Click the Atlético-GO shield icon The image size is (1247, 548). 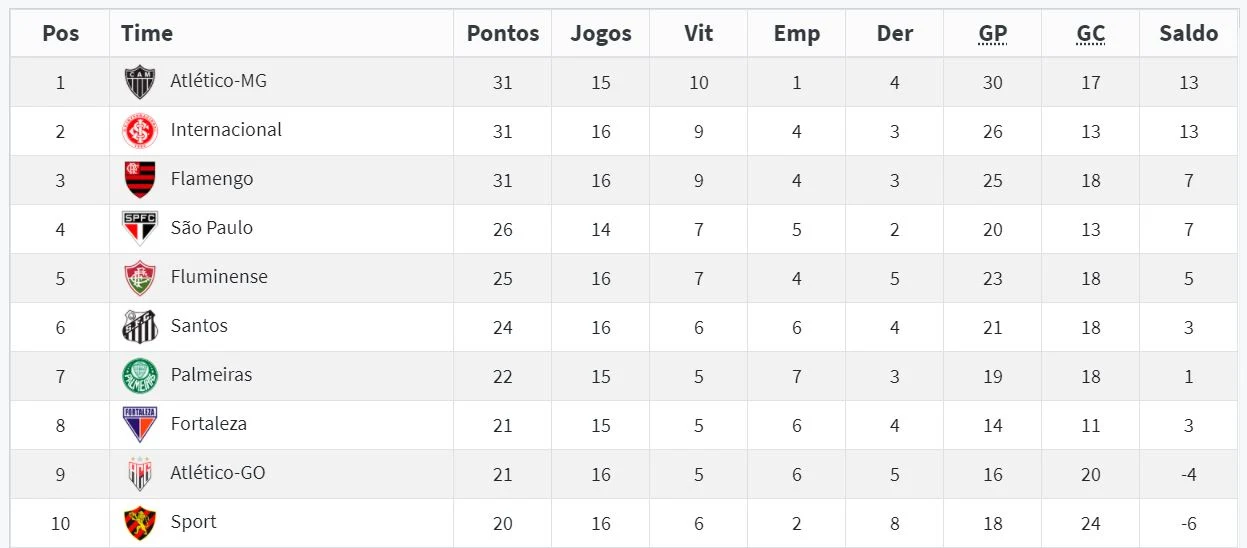(x=140, y=474)
